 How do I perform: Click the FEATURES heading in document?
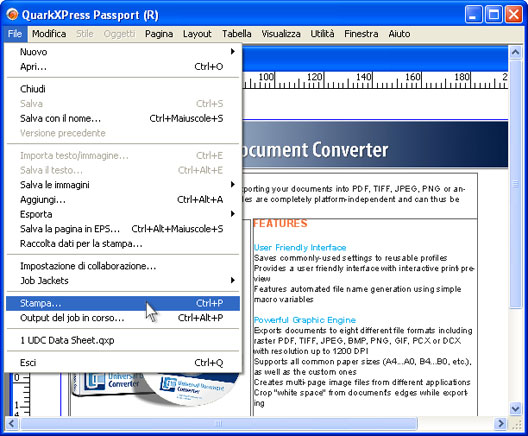(x=280, y=224)
